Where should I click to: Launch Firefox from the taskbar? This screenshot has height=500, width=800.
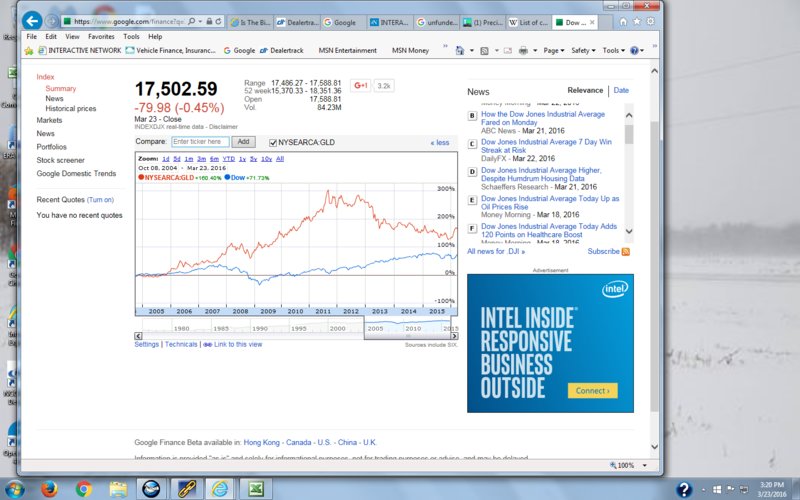49,489
